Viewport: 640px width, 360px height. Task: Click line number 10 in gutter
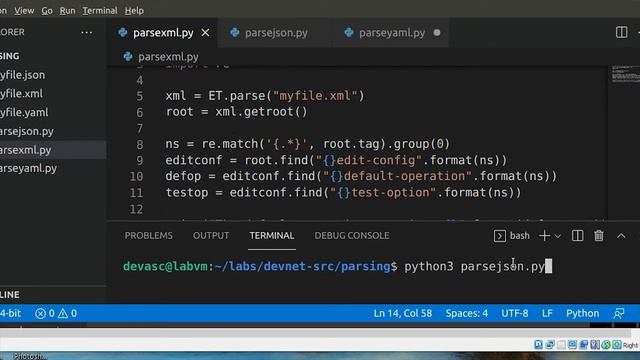point(136,176)
